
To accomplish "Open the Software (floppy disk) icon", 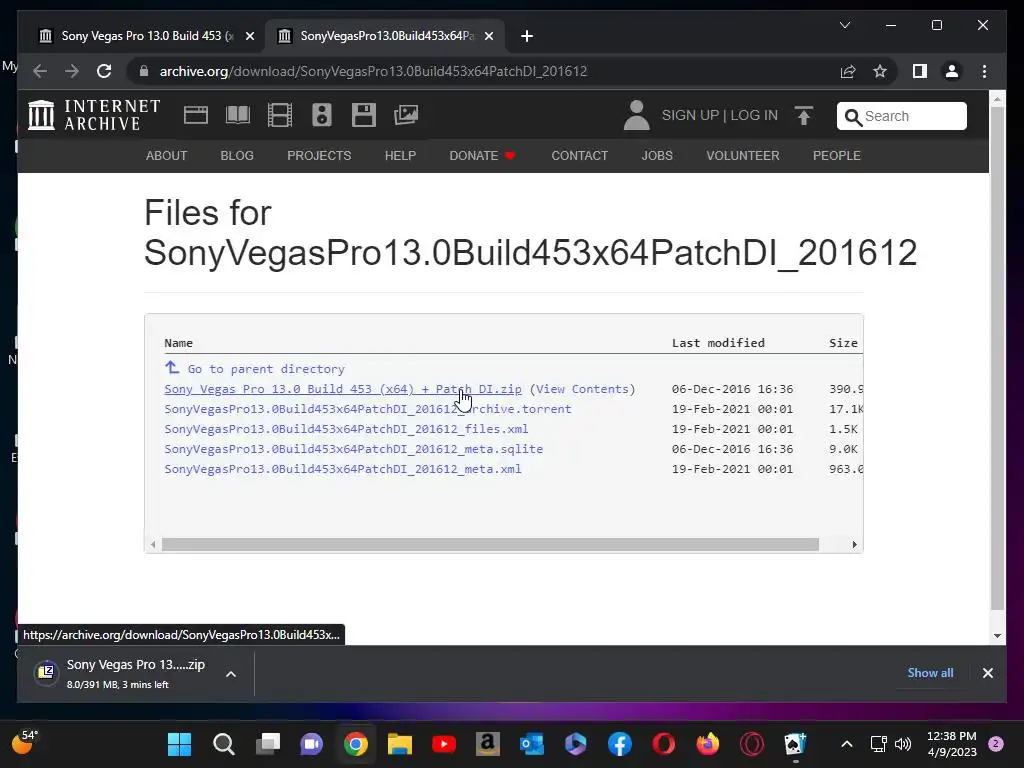I will [x=364, y=115].
